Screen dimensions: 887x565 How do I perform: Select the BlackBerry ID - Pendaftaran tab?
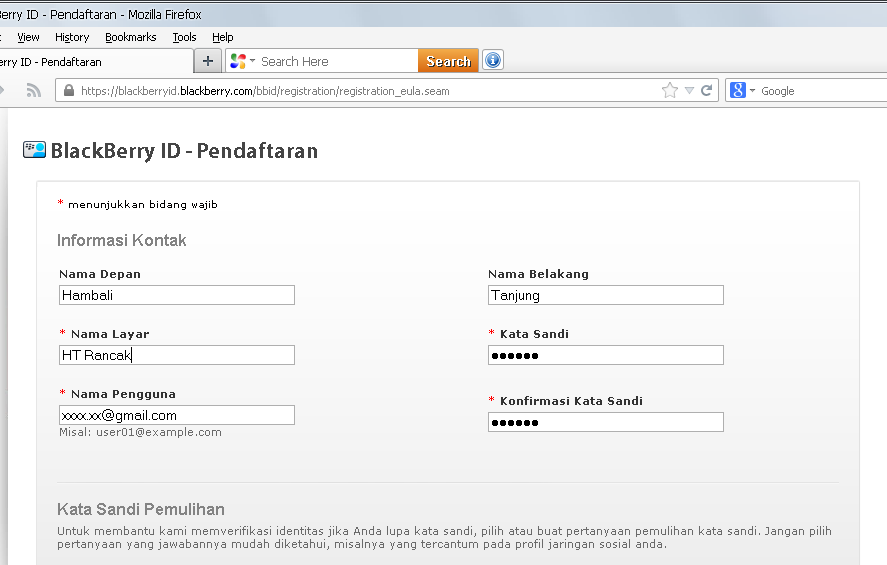pyautogui.click(x=95, y=62)
